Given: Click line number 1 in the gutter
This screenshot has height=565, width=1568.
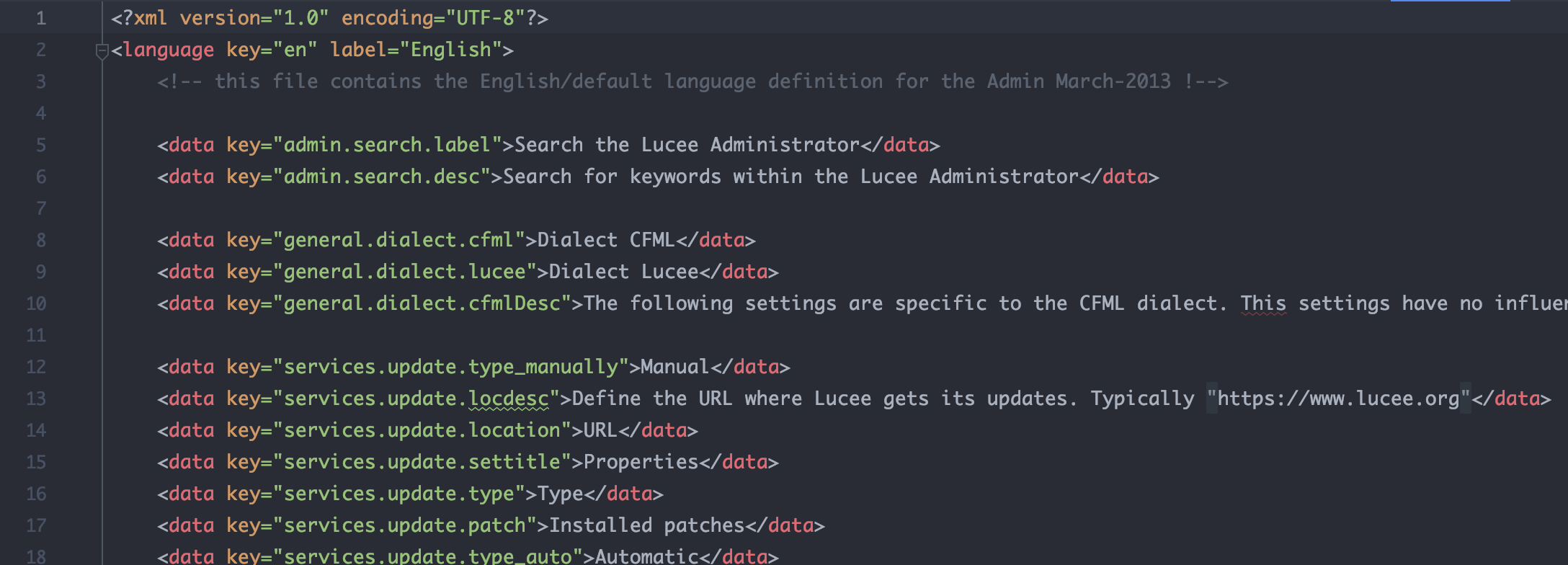Looking at the screenshot, I should click(41, 18).
